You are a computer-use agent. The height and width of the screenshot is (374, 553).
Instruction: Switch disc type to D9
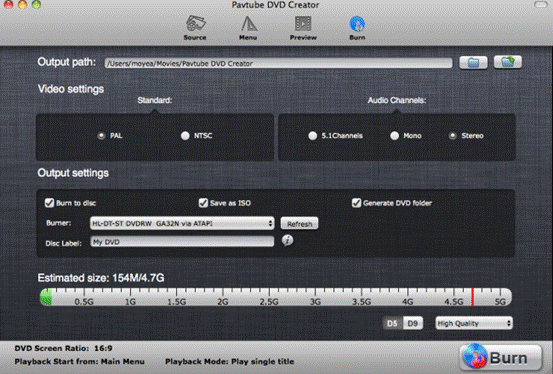413,324
